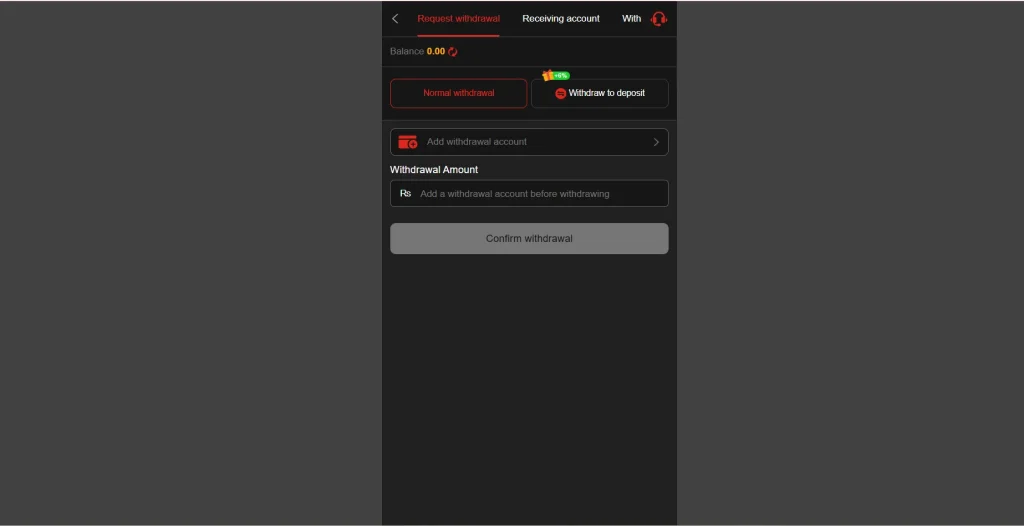Screen dimensions: 1024x526
Task: Click the Balance label text
Action: click(x=407, y=52)
